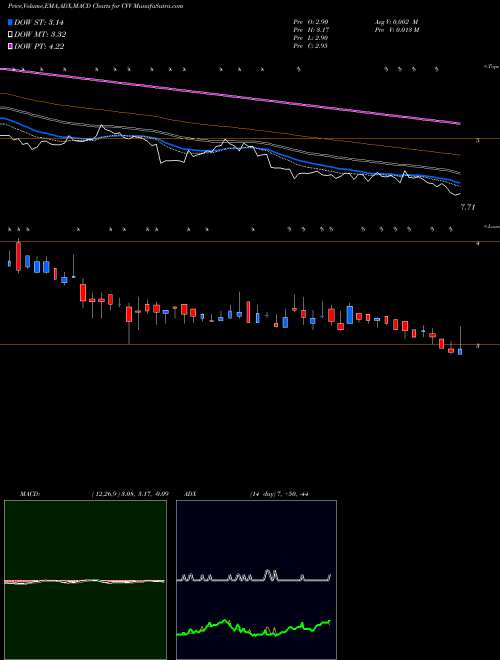Screen dimensions: 500x660
Task: Open the green MACD indicator panel
Action: pyautogui.click(x=85, y=580)
